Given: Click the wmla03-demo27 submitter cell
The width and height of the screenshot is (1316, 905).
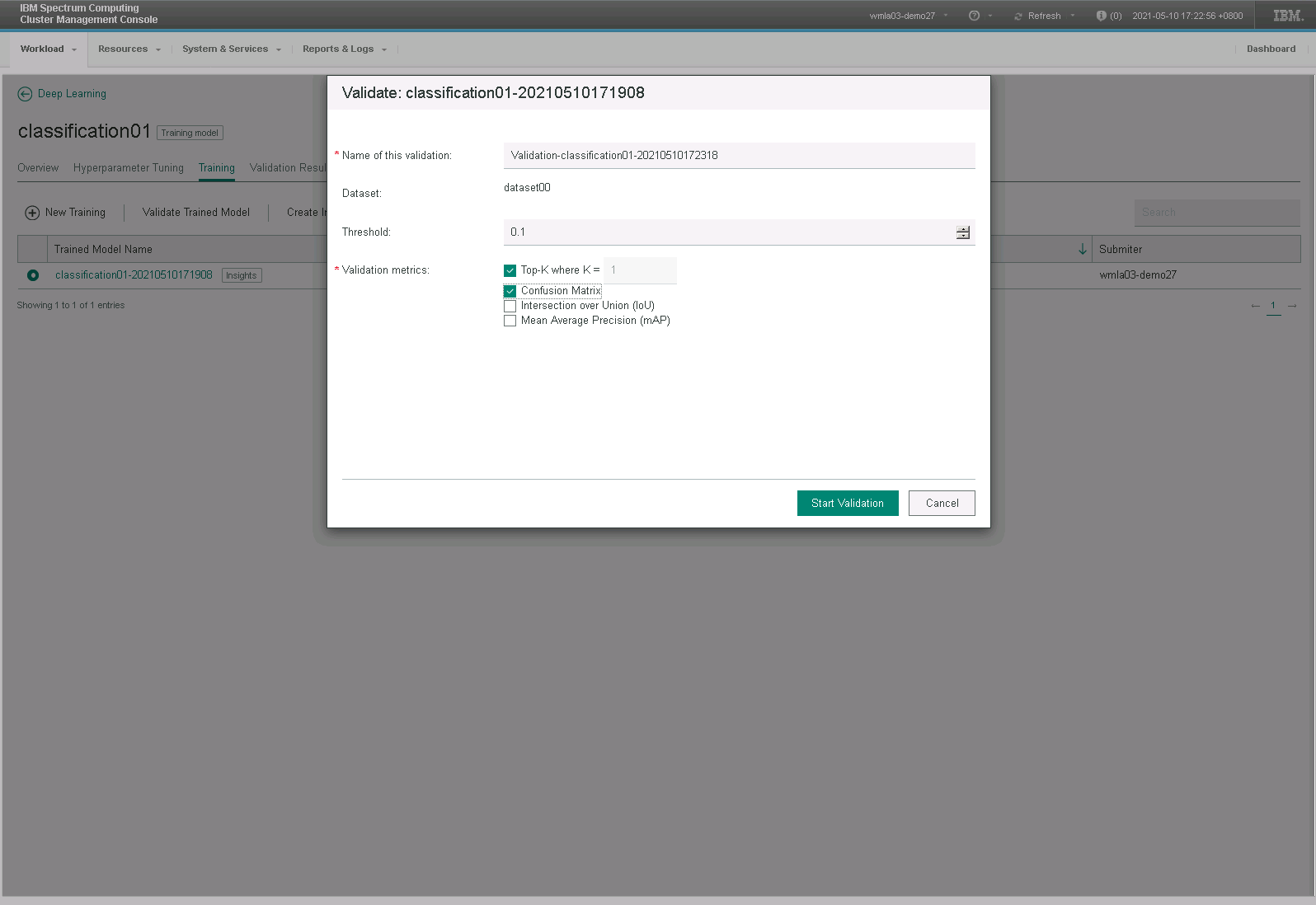Looking at the screenshot, I should coord(1138,275).
